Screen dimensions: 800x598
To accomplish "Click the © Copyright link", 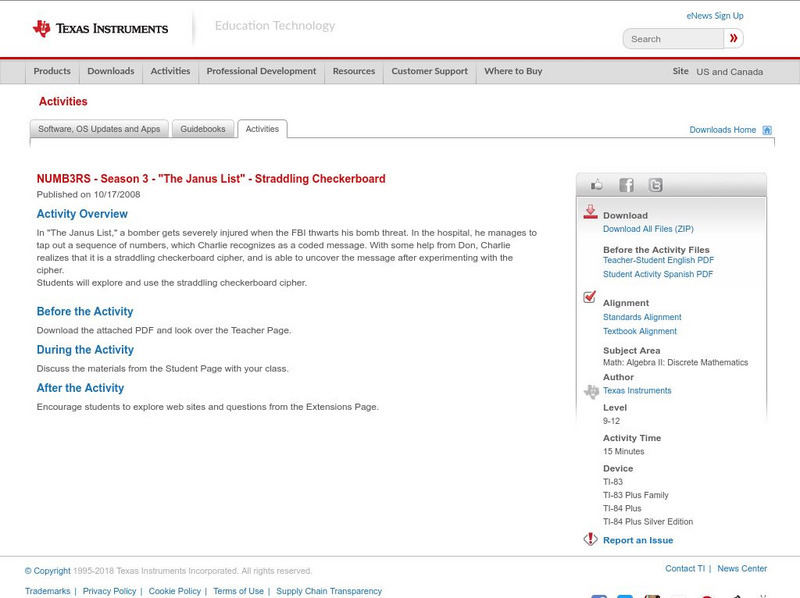I will point(47,571).
